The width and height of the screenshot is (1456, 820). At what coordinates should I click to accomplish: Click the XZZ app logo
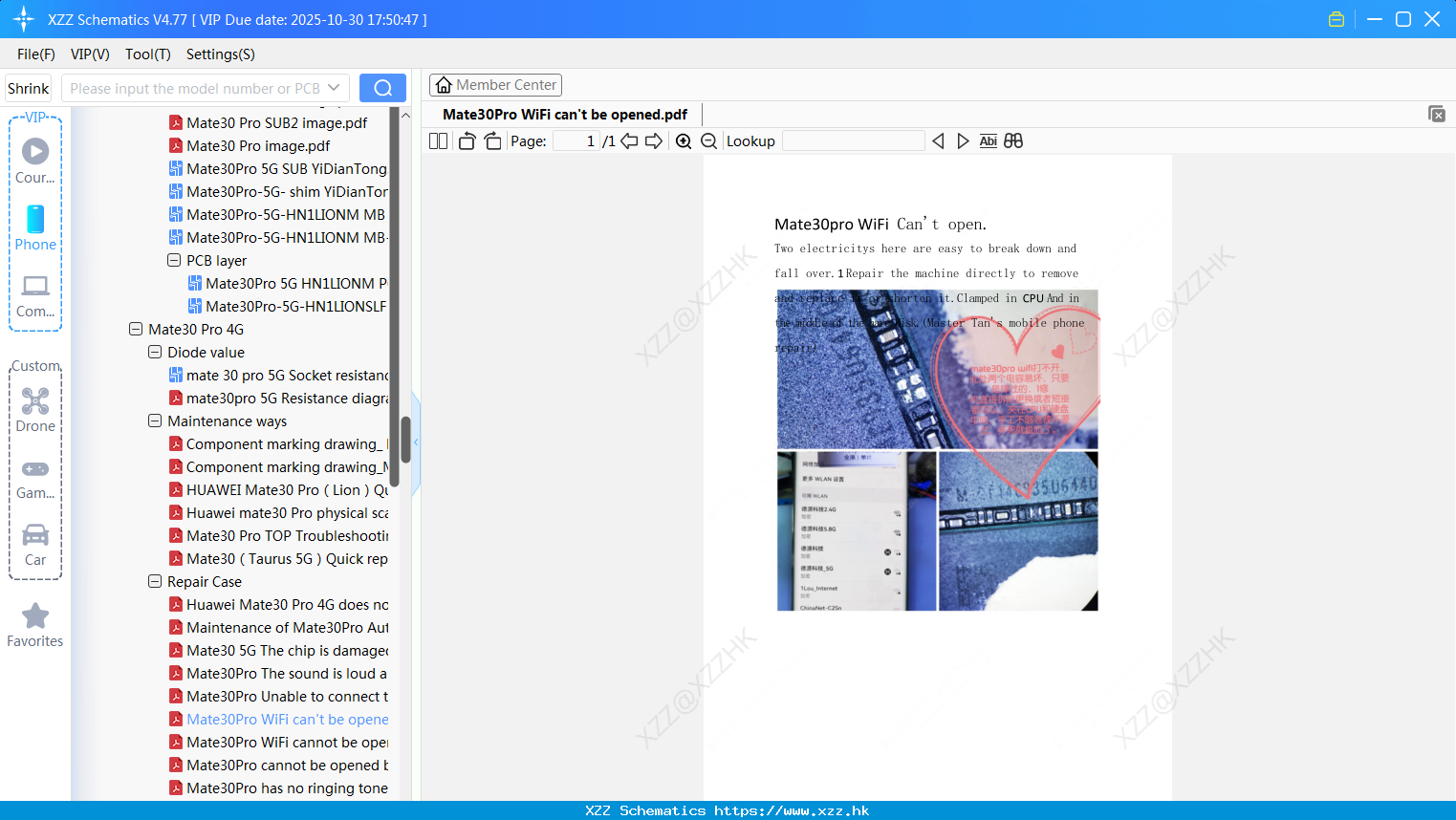(x=24, y=19)
